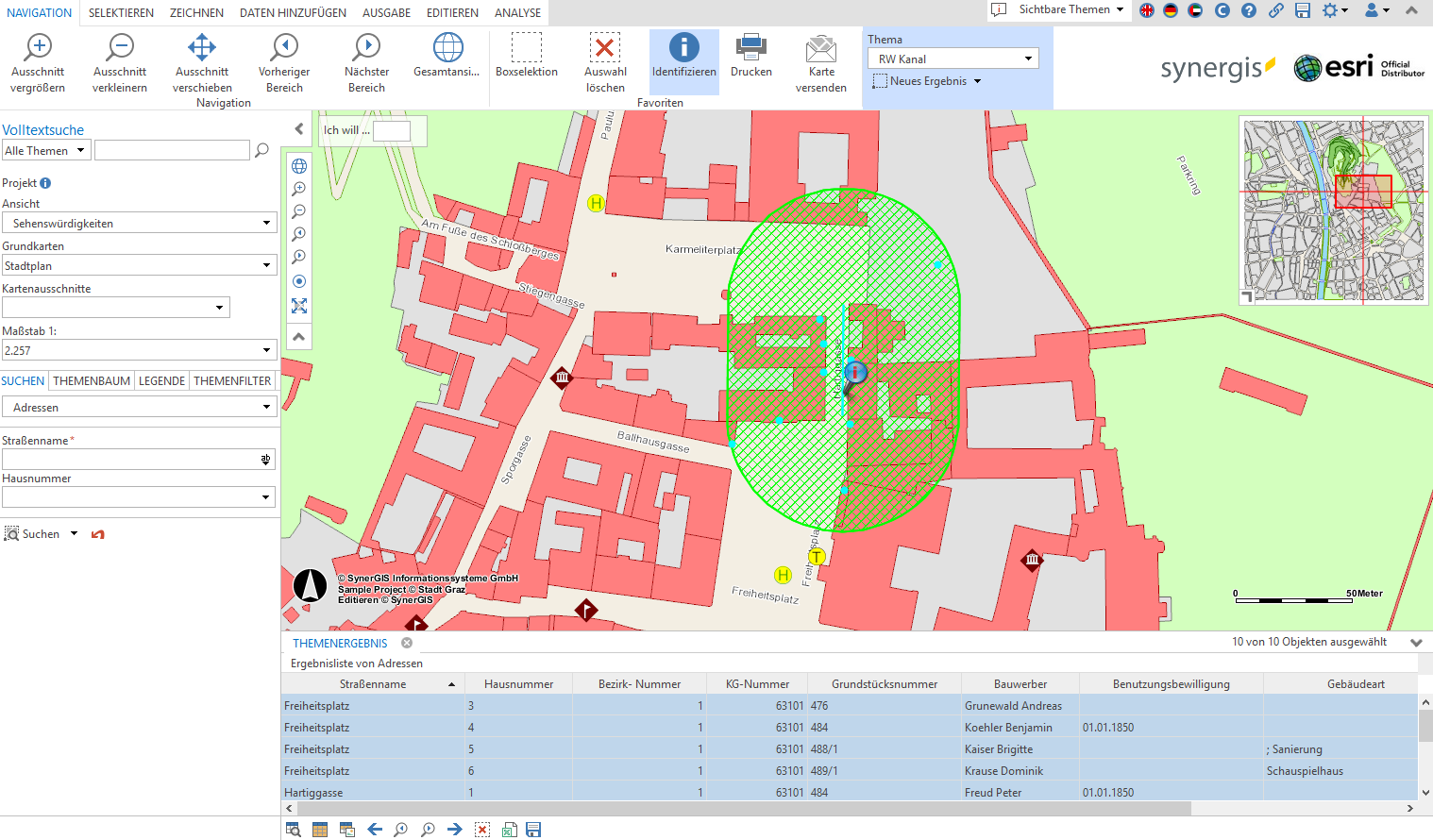Image resolution: width=1433 pixels, height=840 pixels.
Task: Export results to Excel icon
Action: 509,830
